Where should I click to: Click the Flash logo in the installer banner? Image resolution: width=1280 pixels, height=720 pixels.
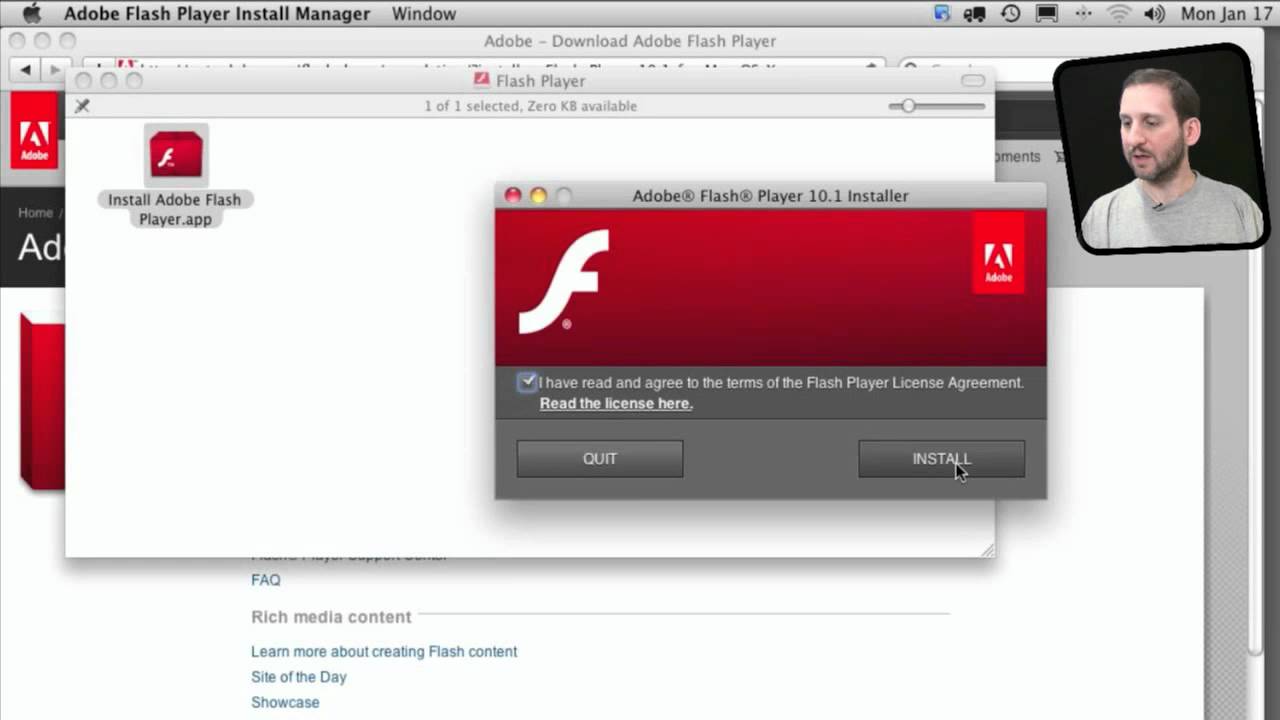click(564, 281)
